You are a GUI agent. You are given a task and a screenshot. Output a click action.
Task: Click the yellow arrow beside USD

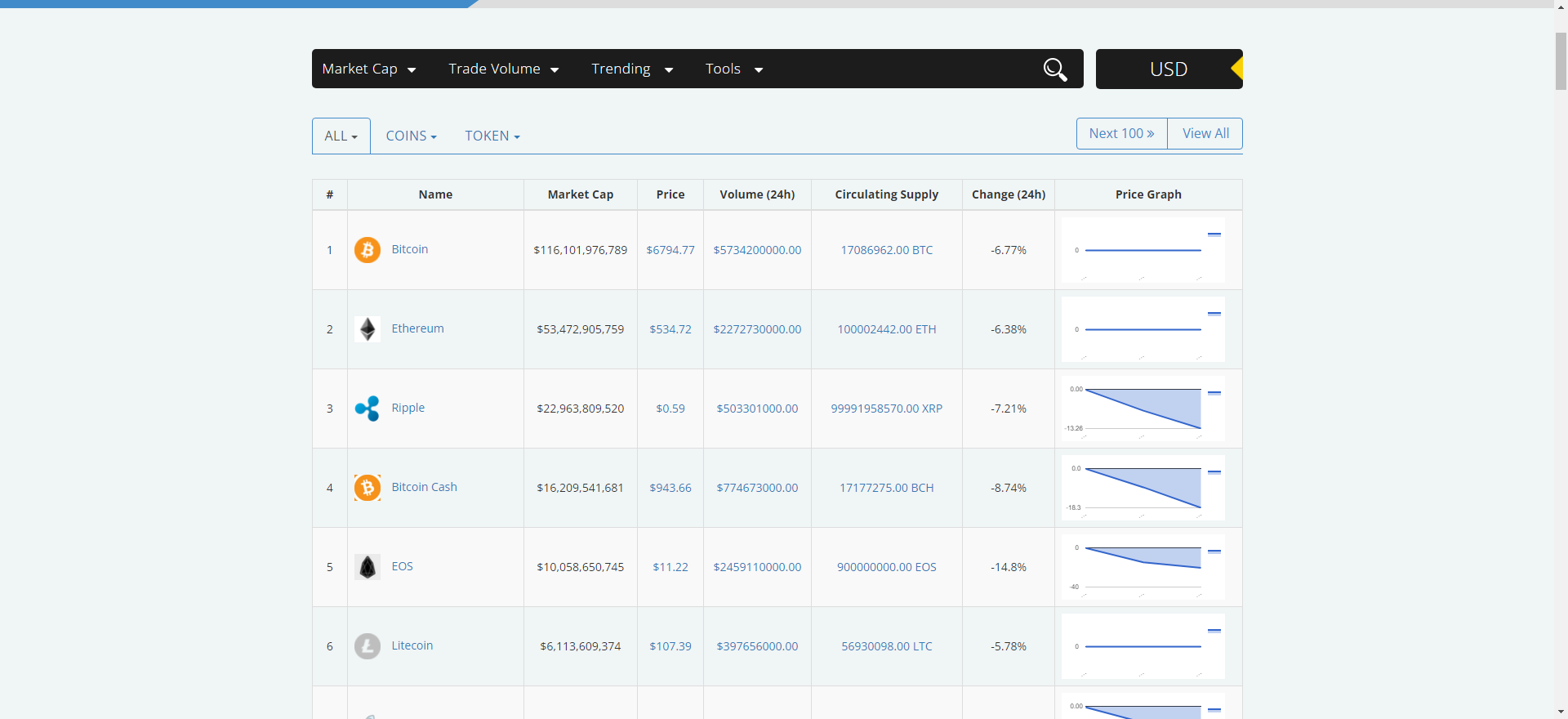(1236, 69)
